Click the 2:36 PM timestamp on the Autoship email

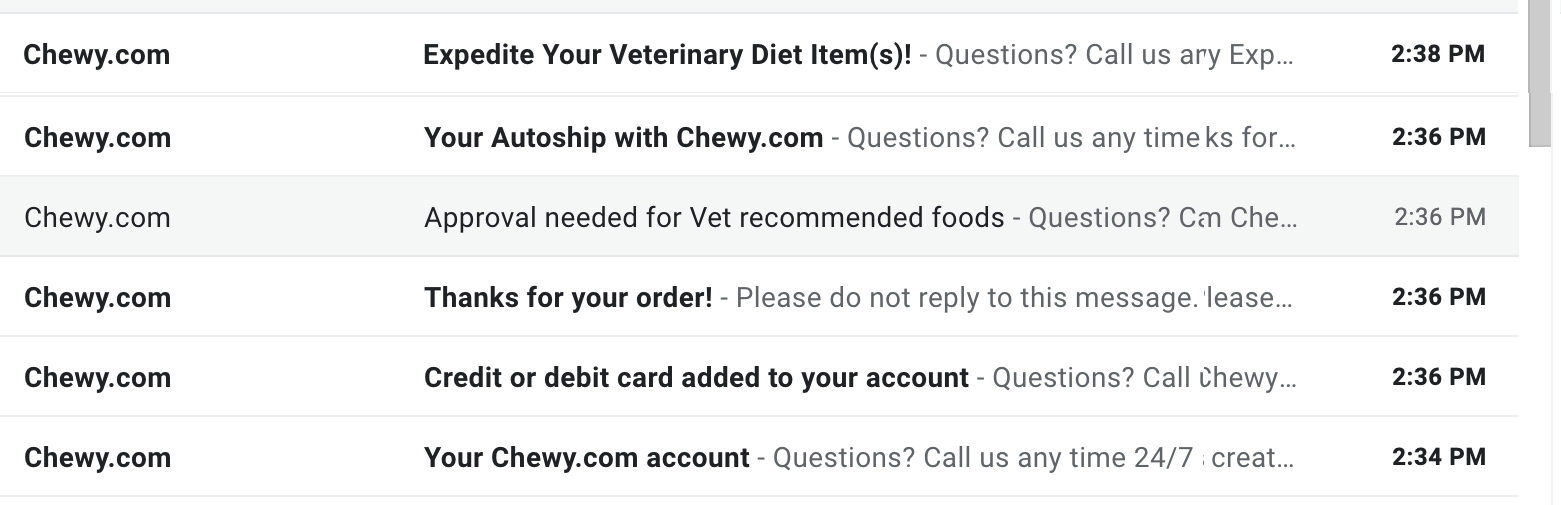[x=1438, y=137]
